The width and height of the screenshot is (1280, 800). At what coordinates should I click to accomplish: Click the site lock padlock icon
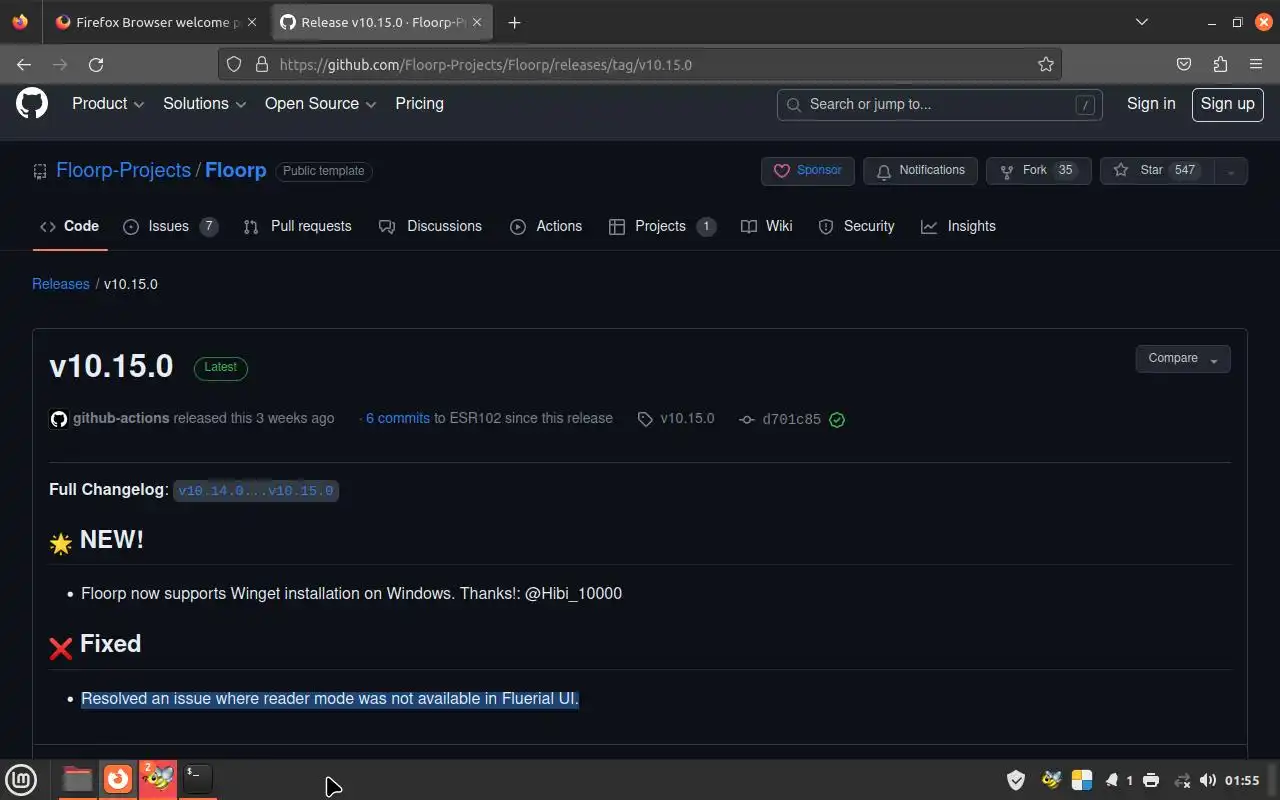point(262,64)
